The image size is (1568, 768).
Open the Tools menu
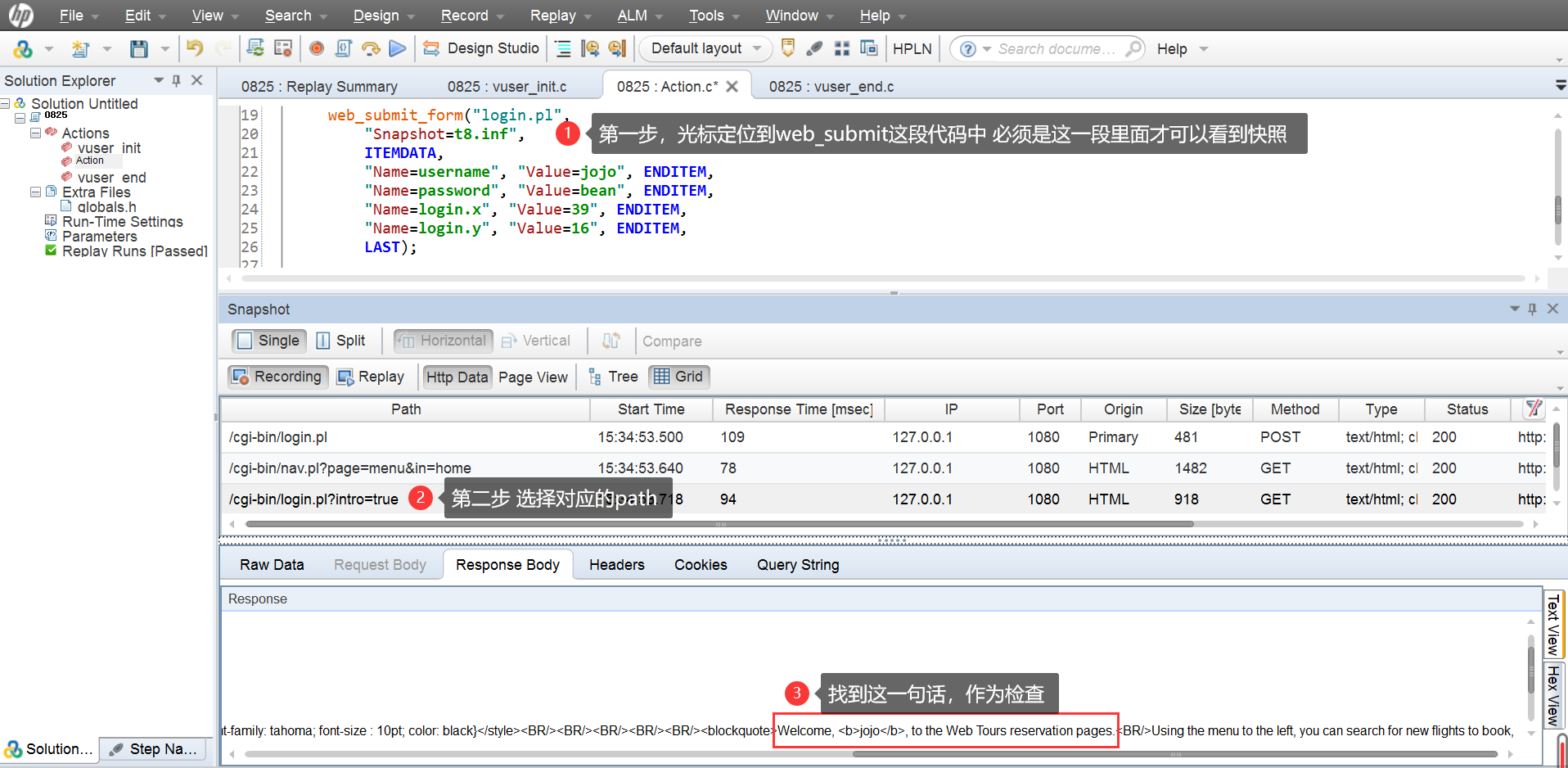pos(714,16)
